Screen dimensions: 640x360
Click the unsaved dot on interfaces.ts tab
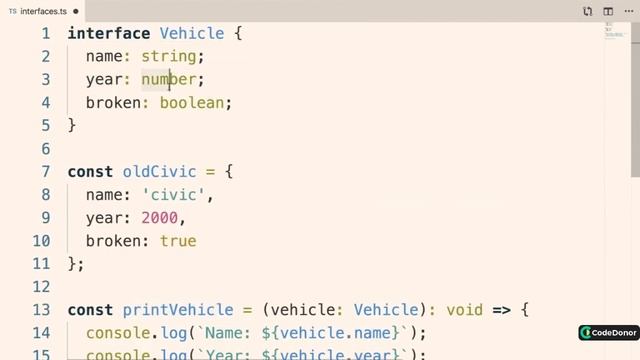(76, 11)
